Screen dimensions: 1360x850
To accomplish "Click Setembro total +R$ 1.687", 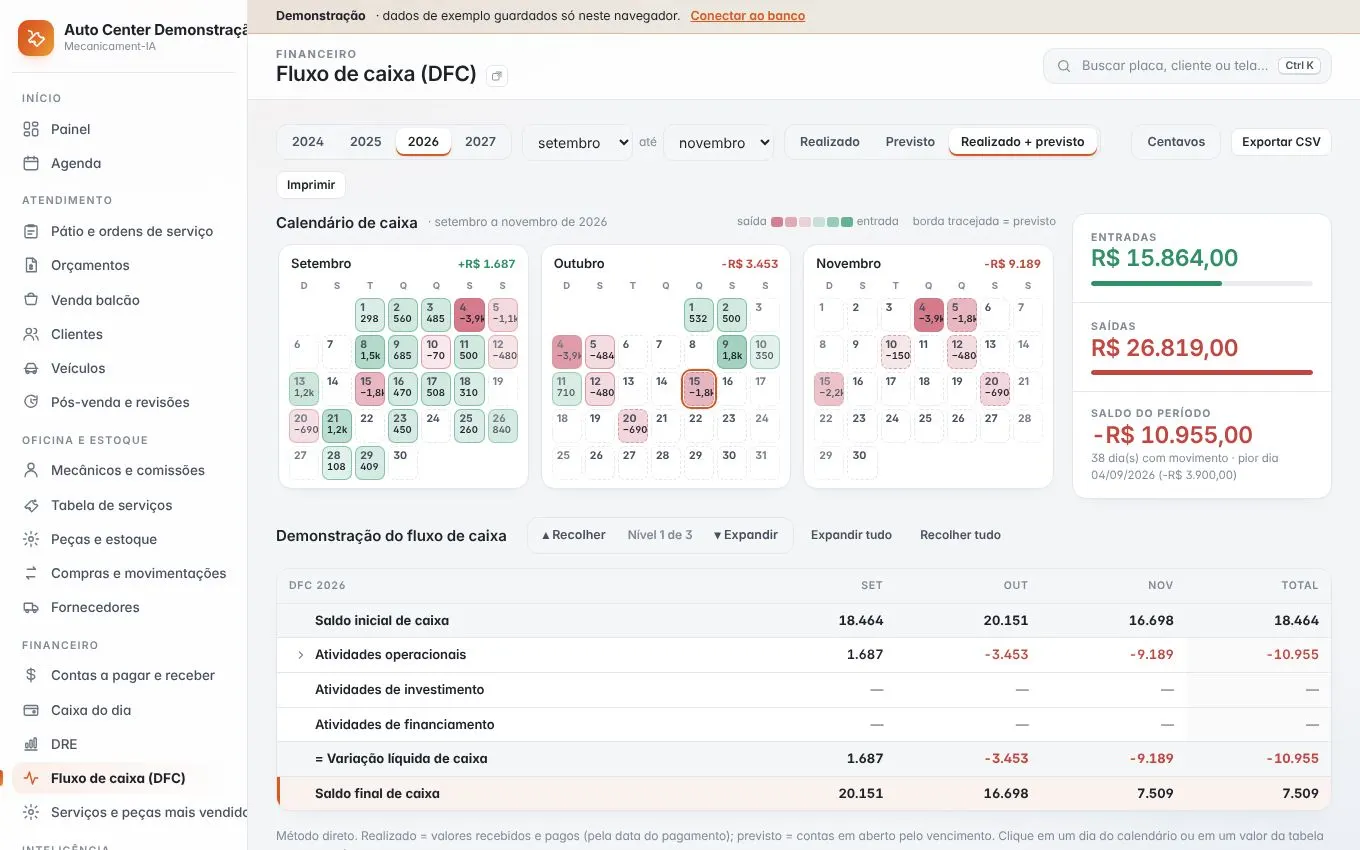I will [x=487, y=264].
